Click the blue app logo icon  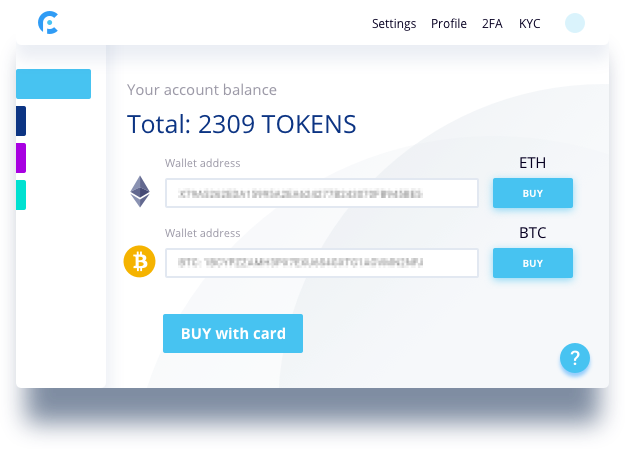pos(48,23)
